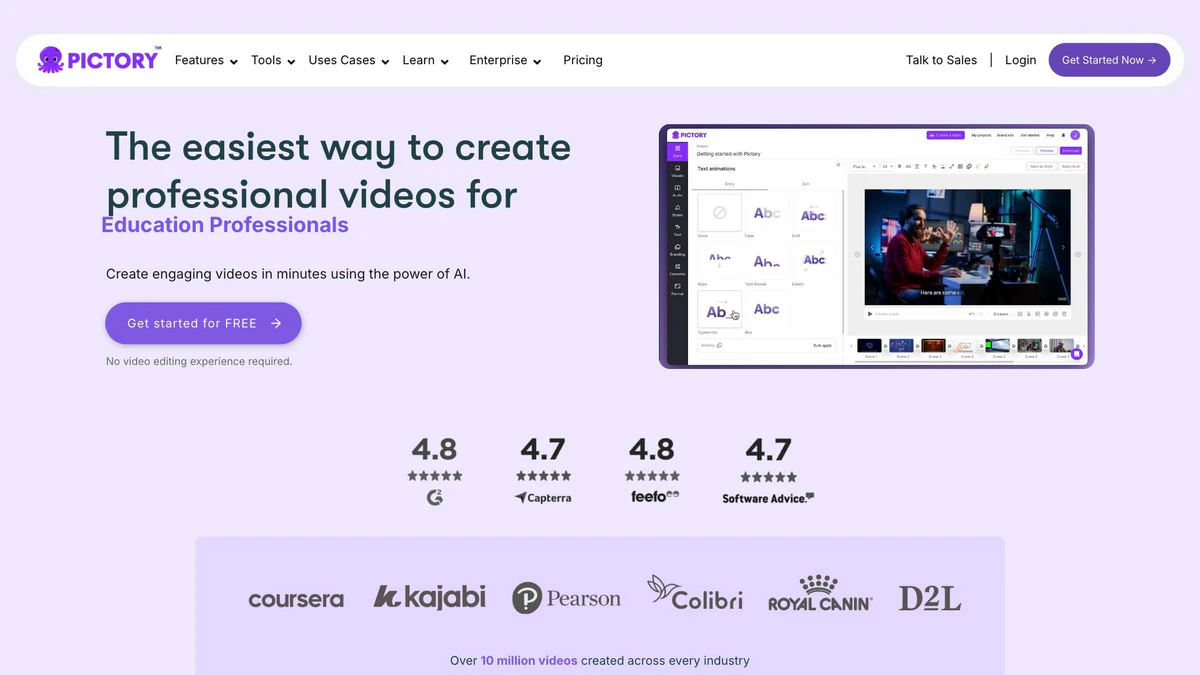Delete scene using the trash icon
The height and width of the screenshot is (675, 1200).
1064,314
